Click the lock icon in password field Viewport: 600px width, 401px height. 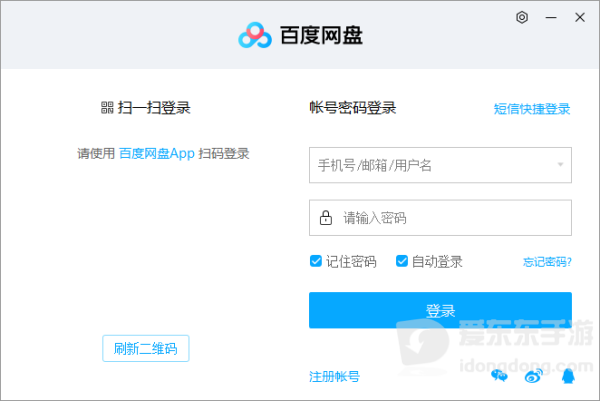point(326,217)
